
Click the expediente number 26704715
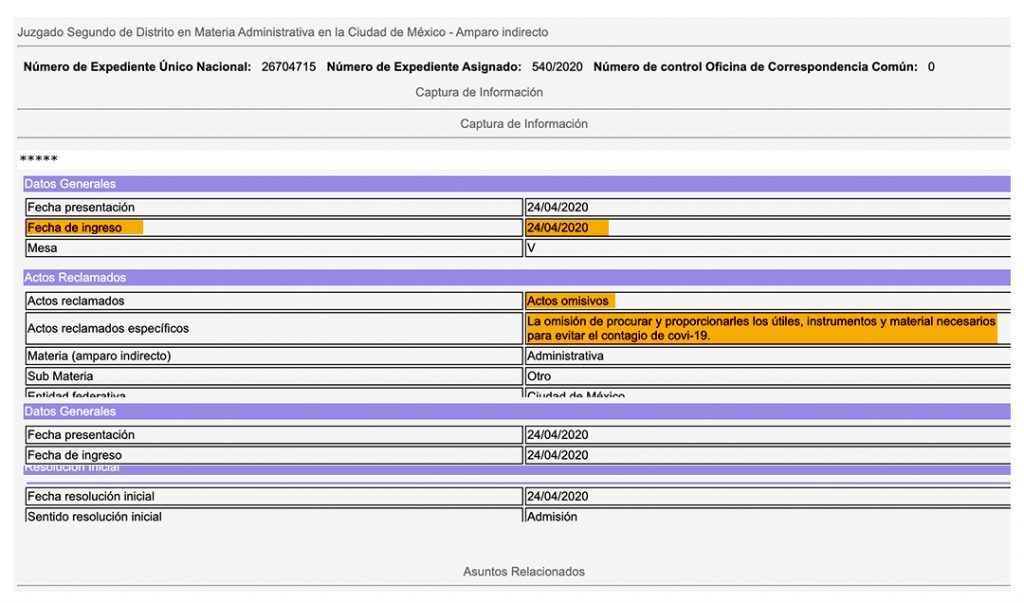pyautogui.click(x=289, y=67)
